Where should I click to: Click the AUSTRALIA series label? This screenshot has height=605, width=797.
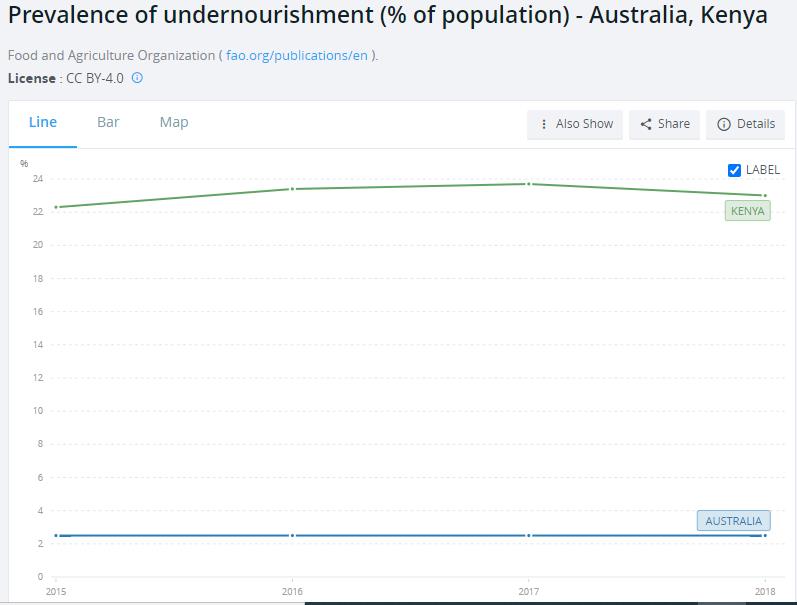point(733,521)
